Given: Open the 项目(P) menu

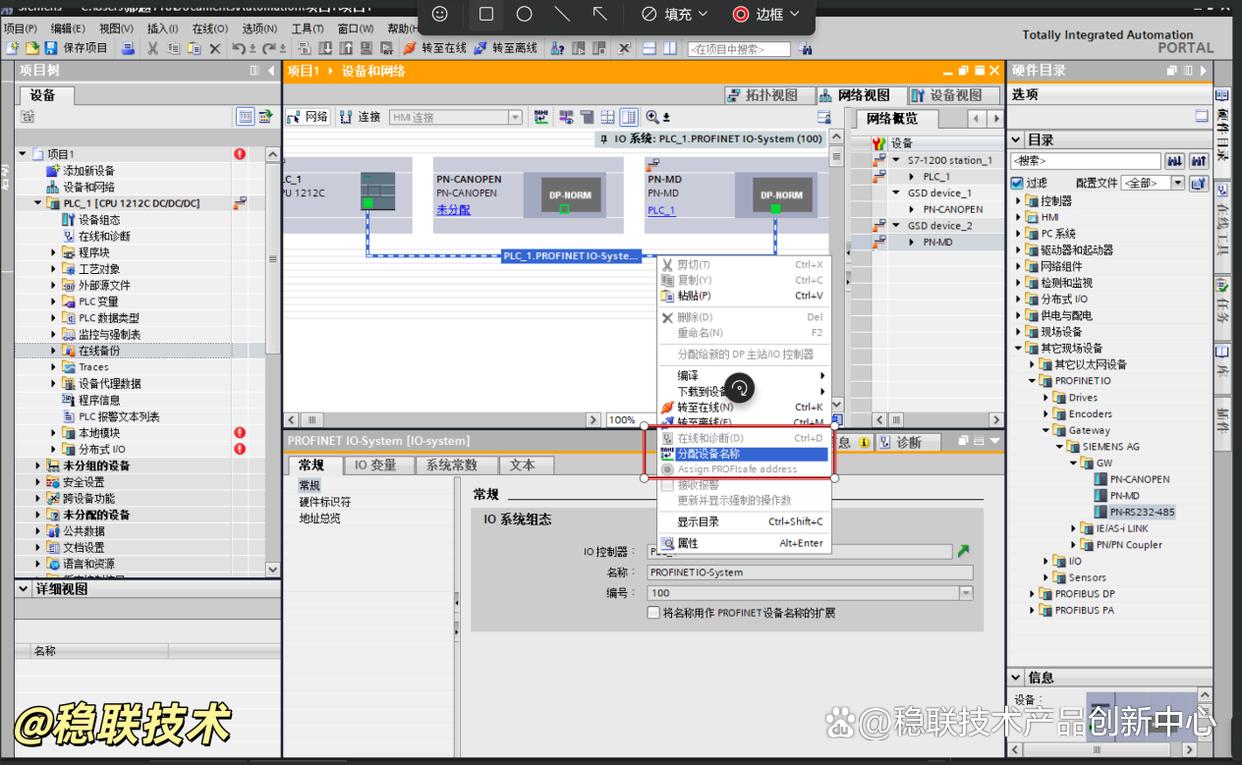Looking at the screenshot, I should point(20,28).
